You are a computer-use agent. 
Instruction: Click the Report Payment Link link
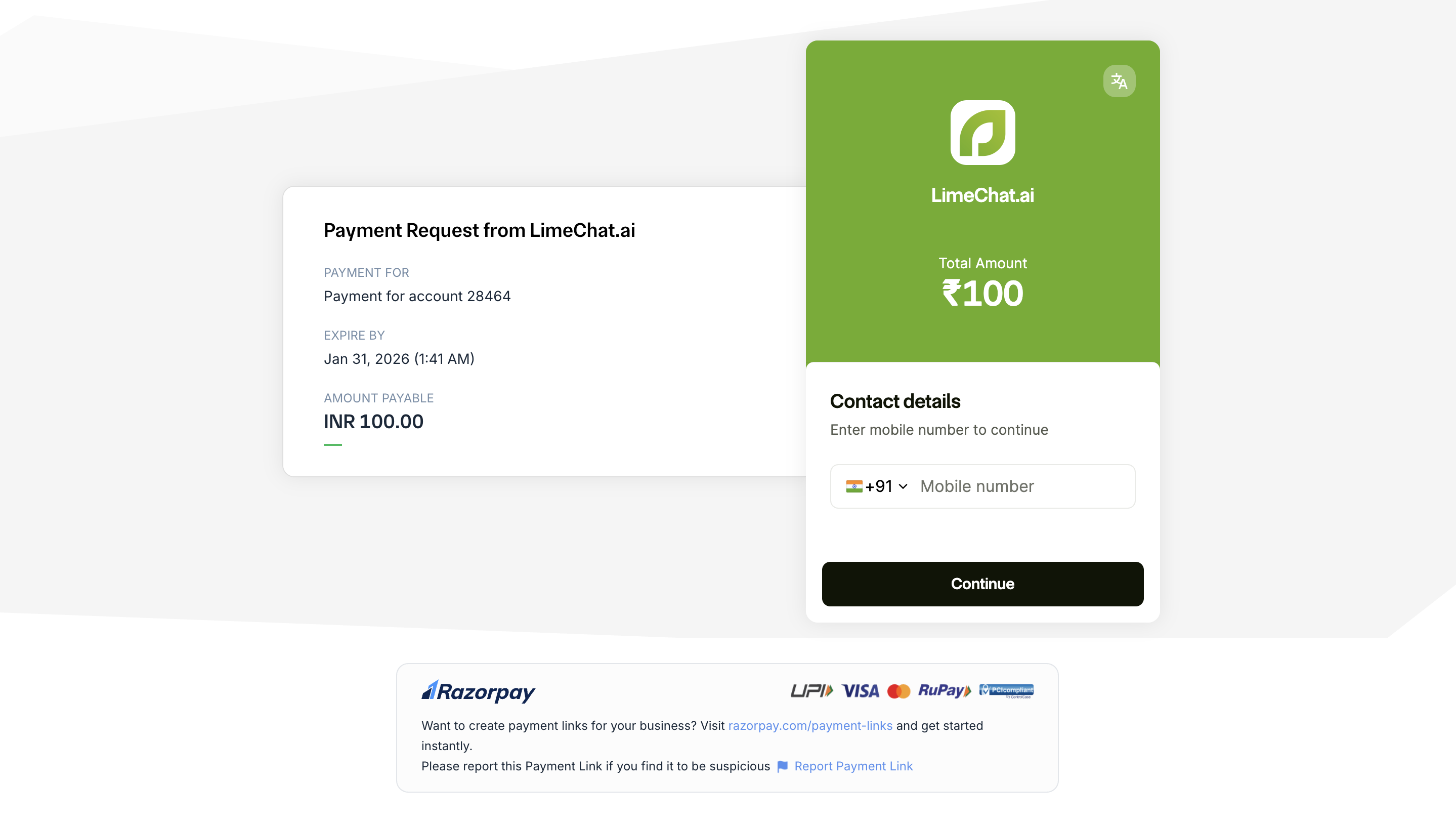coord(853,766)
